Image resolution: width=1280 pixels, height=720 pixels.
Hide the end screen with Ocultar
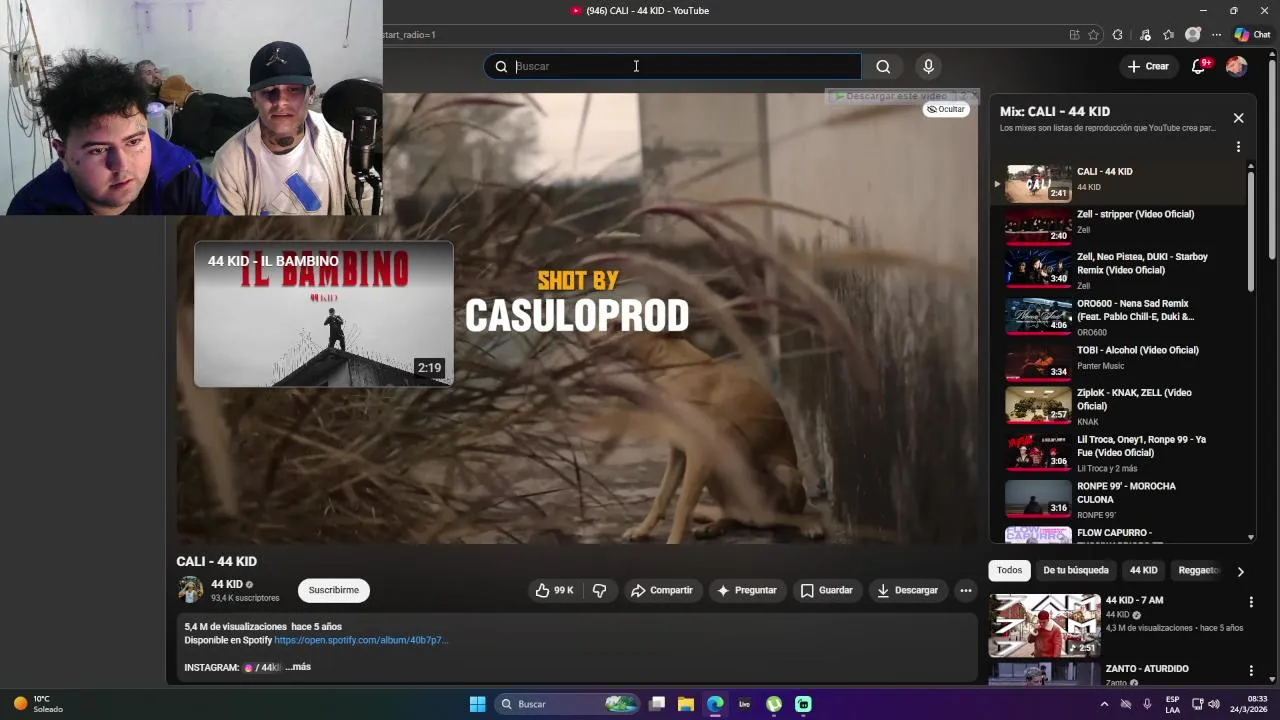click(946, 109)
